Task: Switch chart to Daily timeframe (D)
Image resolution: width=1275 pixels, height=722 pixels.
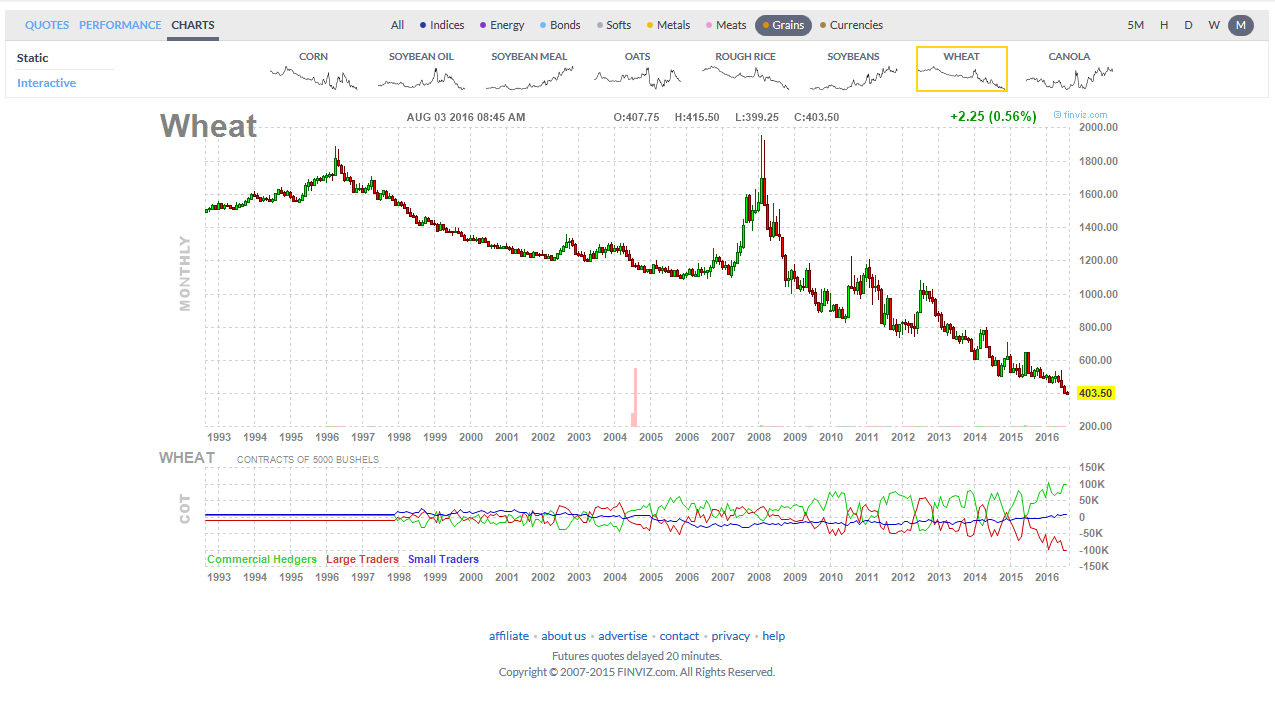Action: 1188,25
